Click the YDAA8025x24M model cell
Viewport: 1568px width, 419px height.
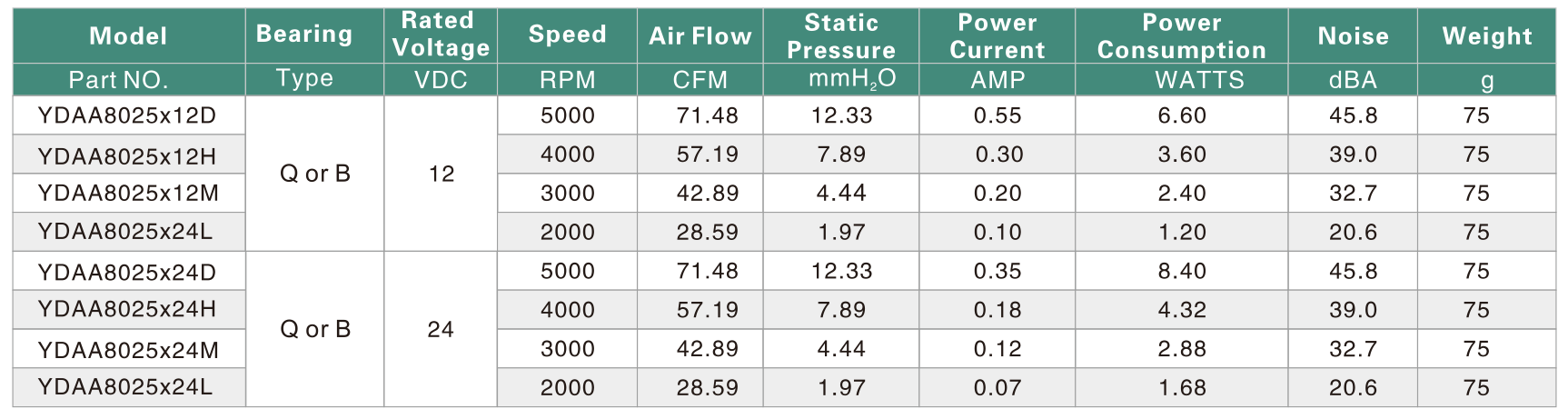coord(128,349)
